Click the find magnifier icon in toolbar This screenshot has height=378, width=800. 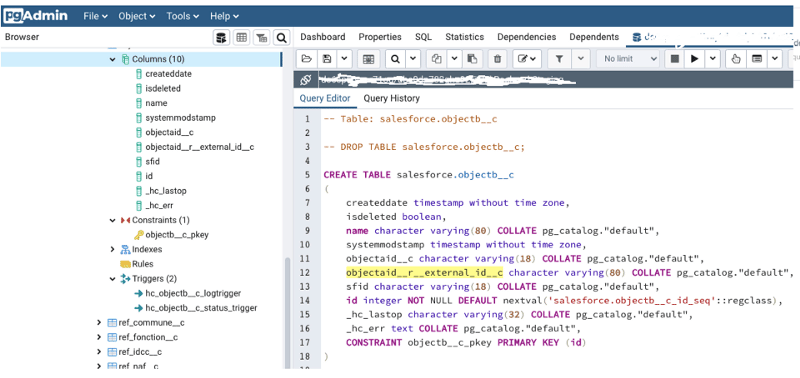395,59
